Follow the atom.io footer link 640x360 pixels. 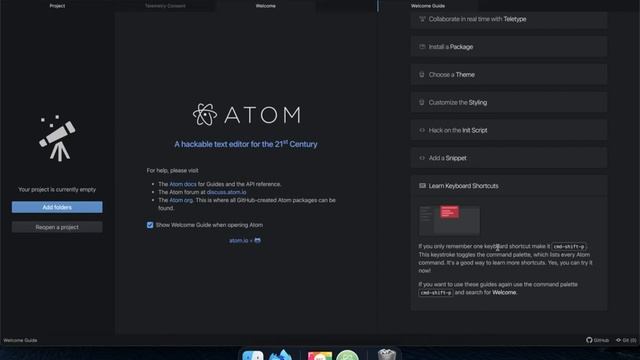(x=239, y=240)
